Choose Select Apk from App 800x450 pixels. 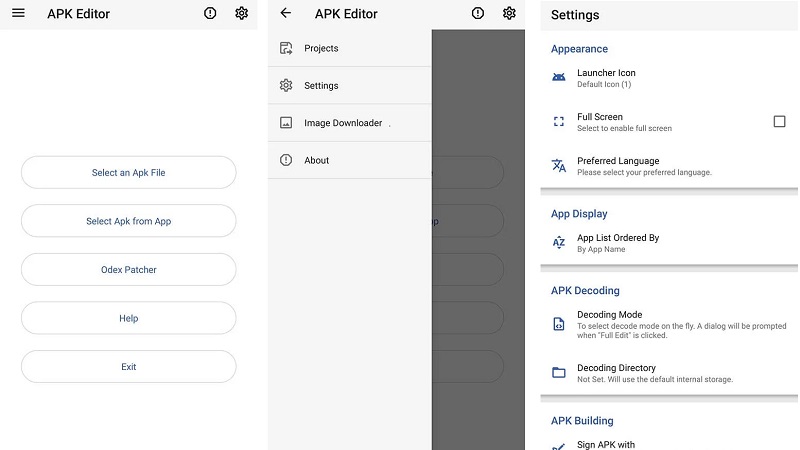pyautogui.click(x=129, y=221)
